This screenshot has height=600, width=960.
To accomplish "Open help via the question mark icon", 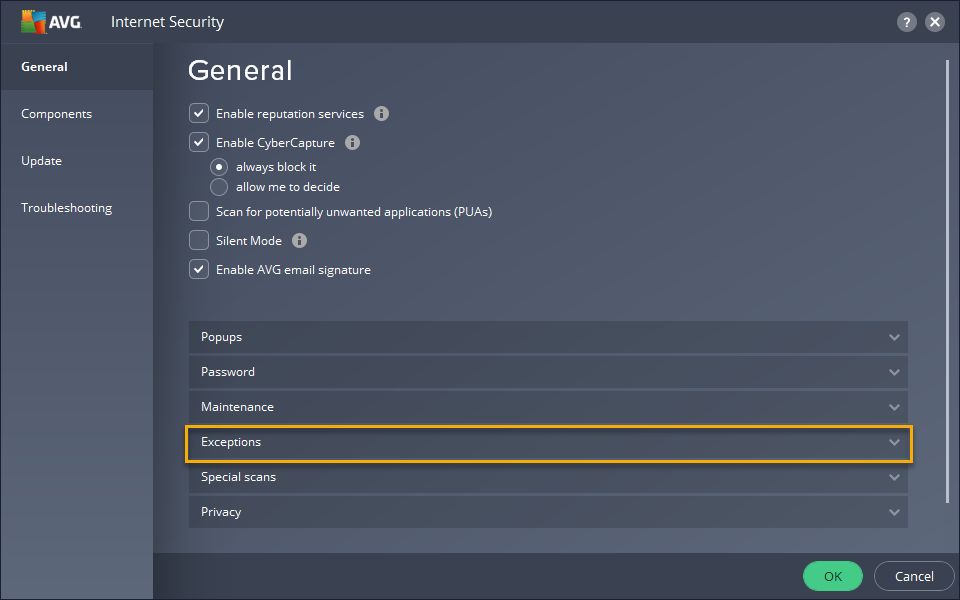I will 907,22.
